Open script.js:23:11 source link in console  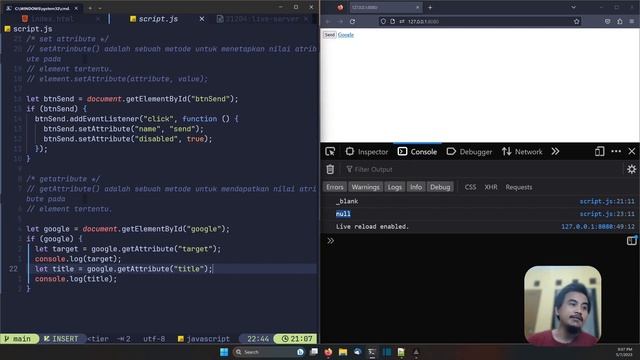point(607,214)
